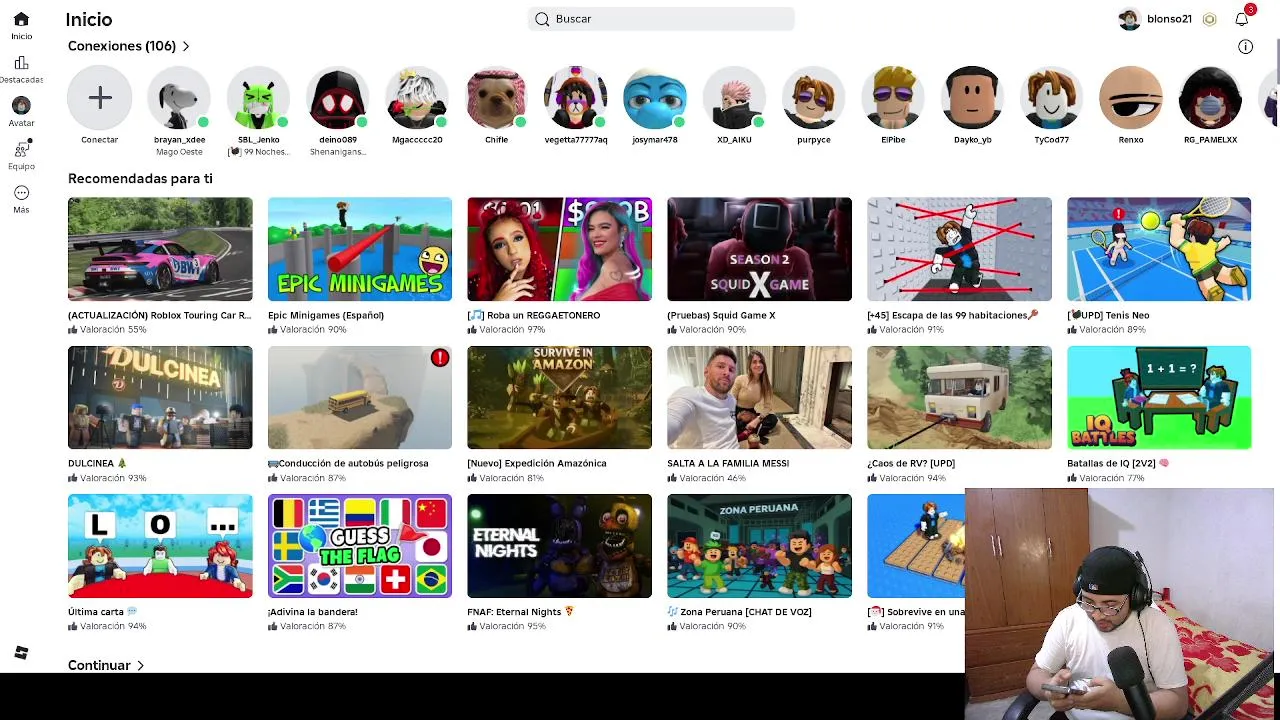Open the Avatar sidebar icon

(21, 105)
